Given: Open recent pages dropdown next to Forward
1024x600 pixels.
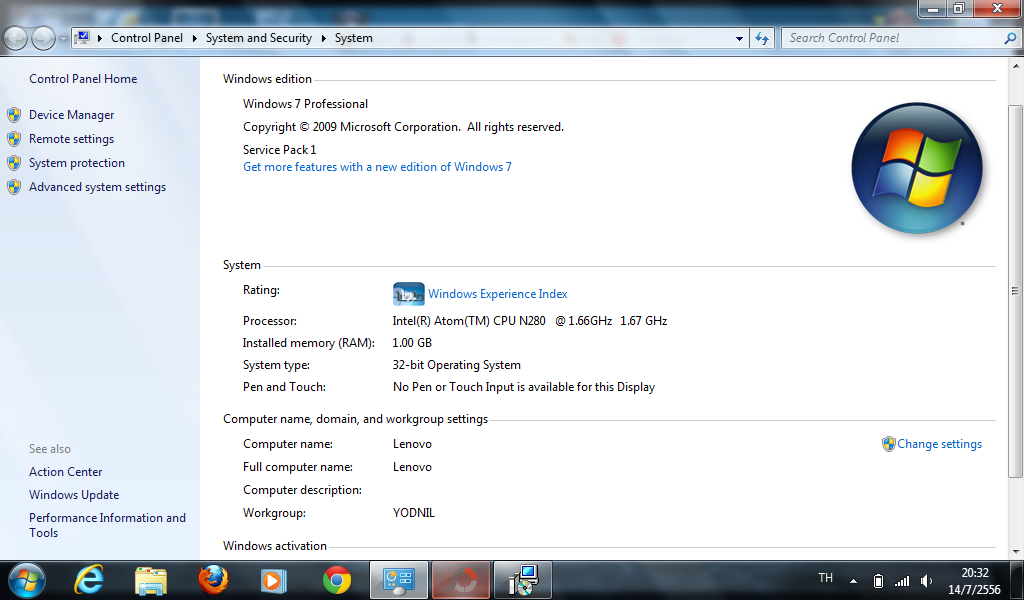Looking at the screenshot, I should pyautogui.click(x=63, y=39).
